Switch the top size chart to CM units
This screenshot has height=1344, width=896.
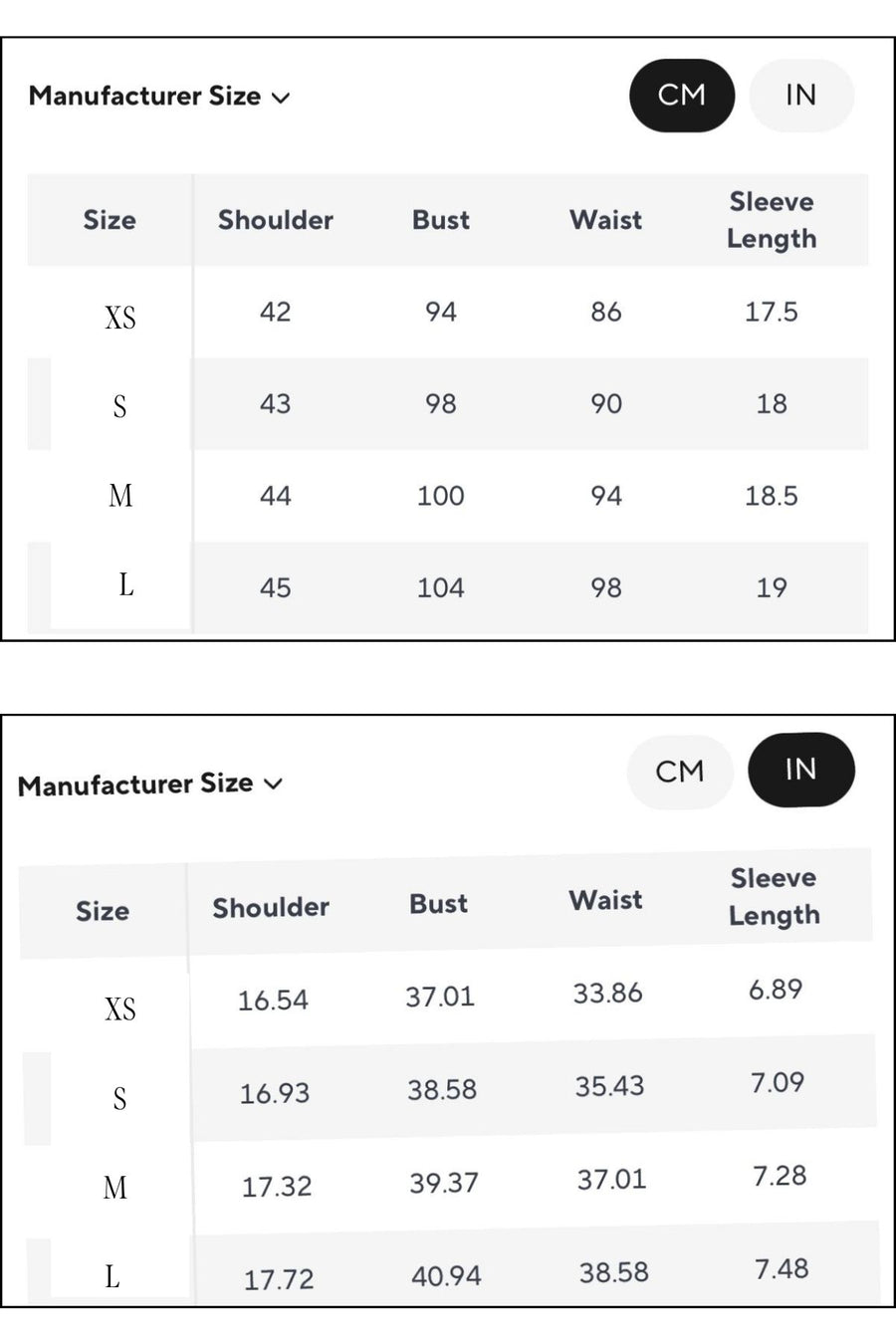pyautogui.click(x=681, y=95)
